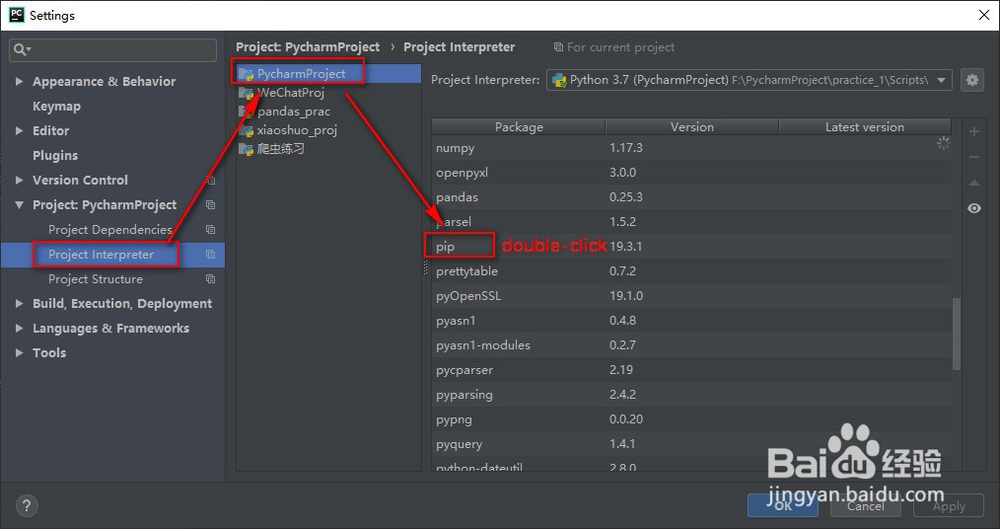1000x529 pixels.
Task: Click the uninstall package minus icon
Action: pyautogui.click(x=974, y=157)
